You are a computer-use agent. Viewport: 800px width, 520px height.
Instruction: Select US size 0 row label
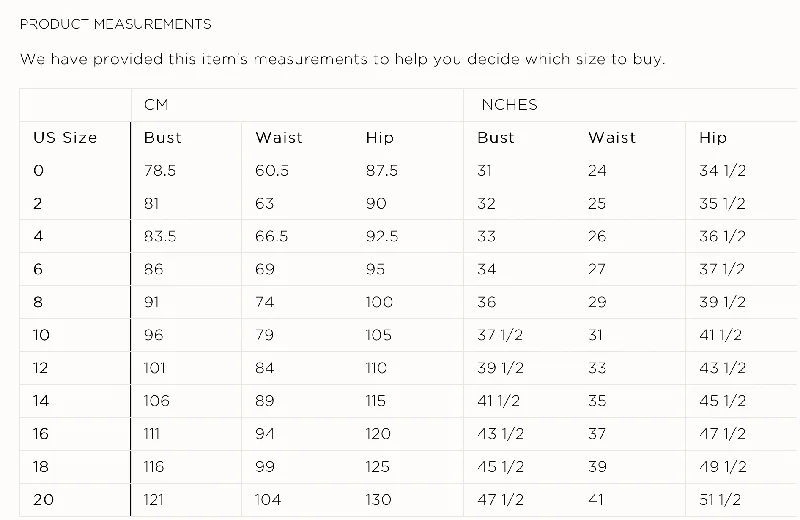(38, 170)
